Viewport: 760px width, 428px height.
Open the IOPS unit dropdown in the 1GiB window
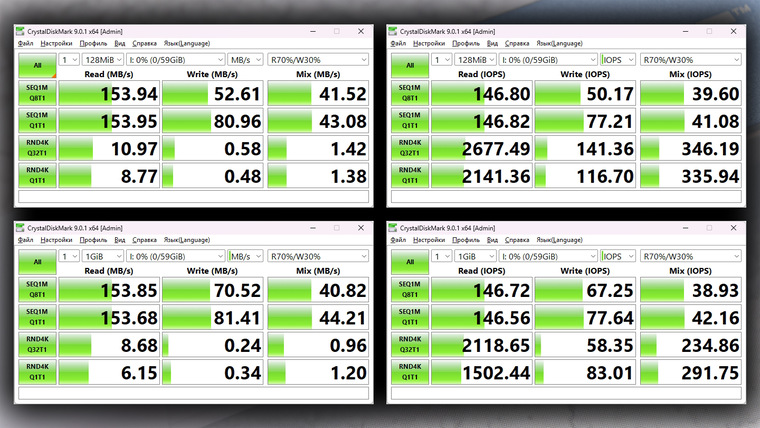pos(618,256)
